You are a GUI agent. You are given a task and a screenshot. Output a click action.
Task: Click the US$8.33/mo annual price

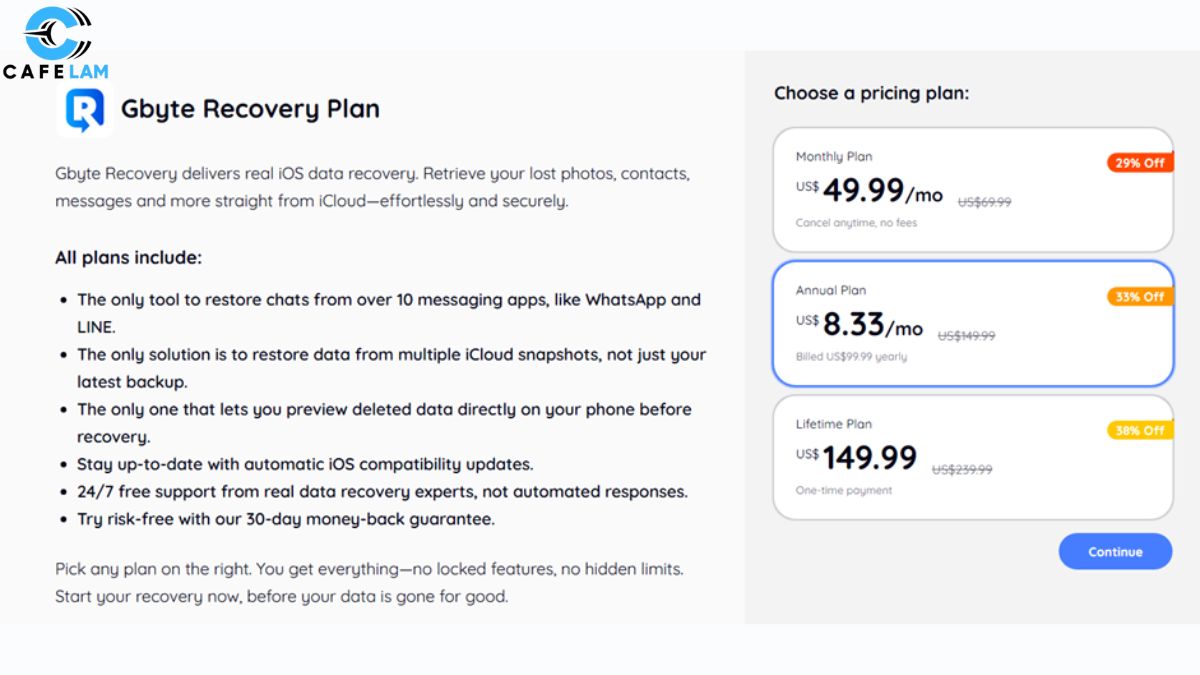(859, 324)
